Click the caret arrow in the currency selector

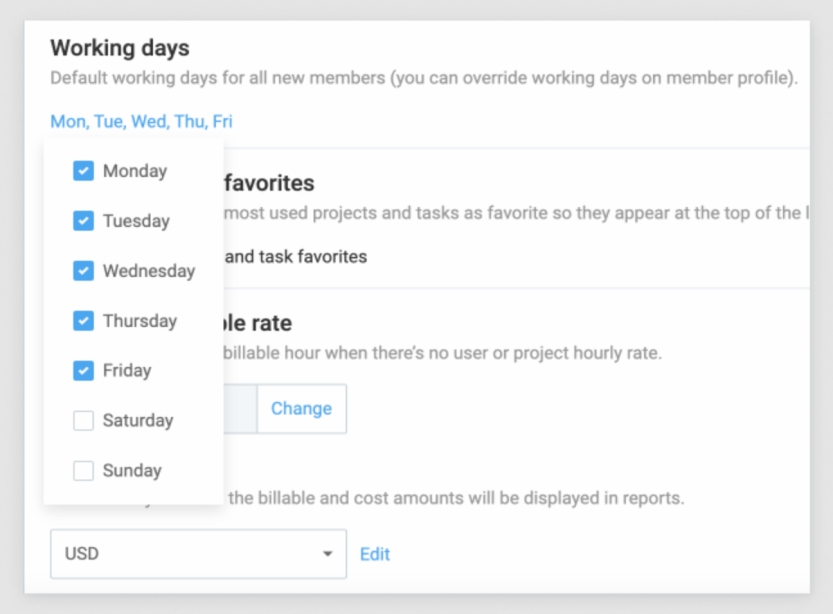[x=327, y=554]
